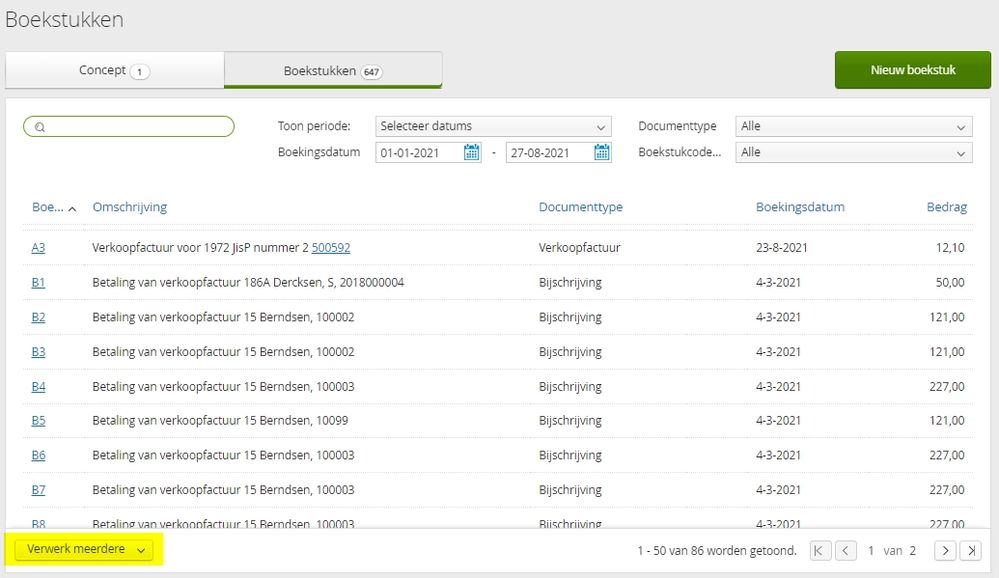Image resolution: width=999 pixels, height=578 pixels.
Task: Open calendar picker for start date 01-01-2021
Action: (x=472, y=153)
